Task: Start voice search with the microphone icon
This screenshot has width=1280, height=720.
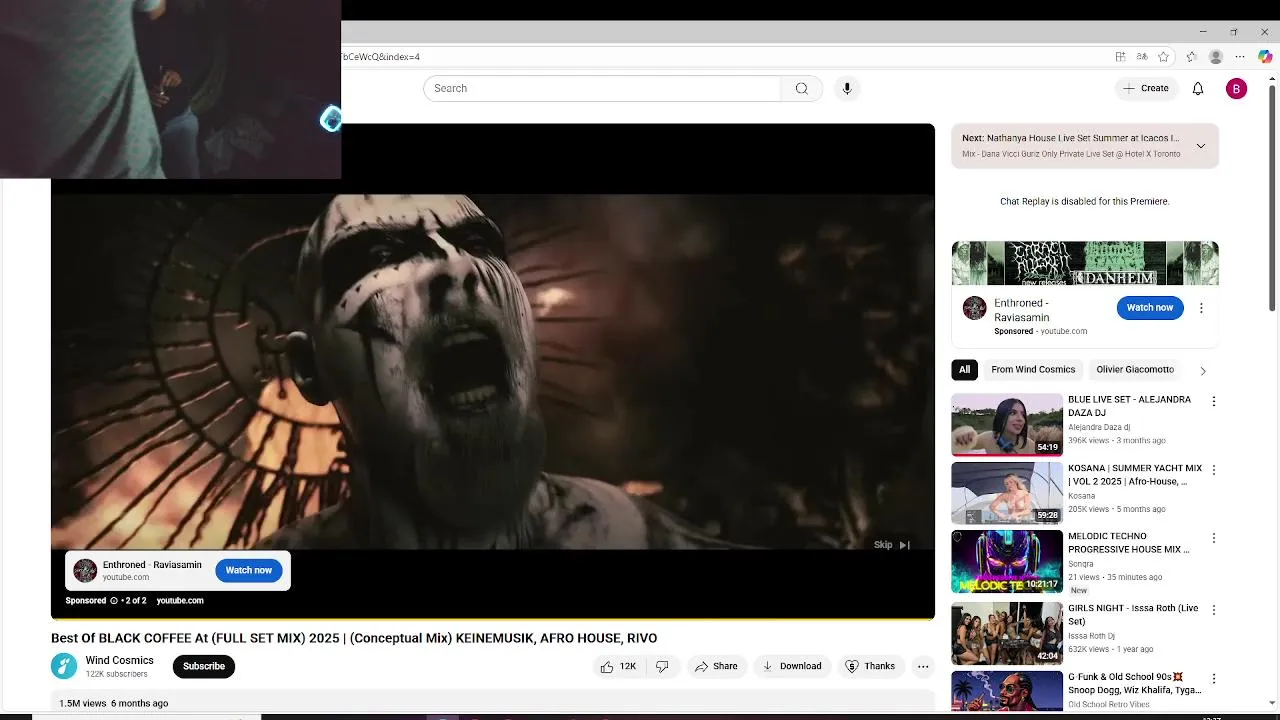Action: click(x=847, y=88)
